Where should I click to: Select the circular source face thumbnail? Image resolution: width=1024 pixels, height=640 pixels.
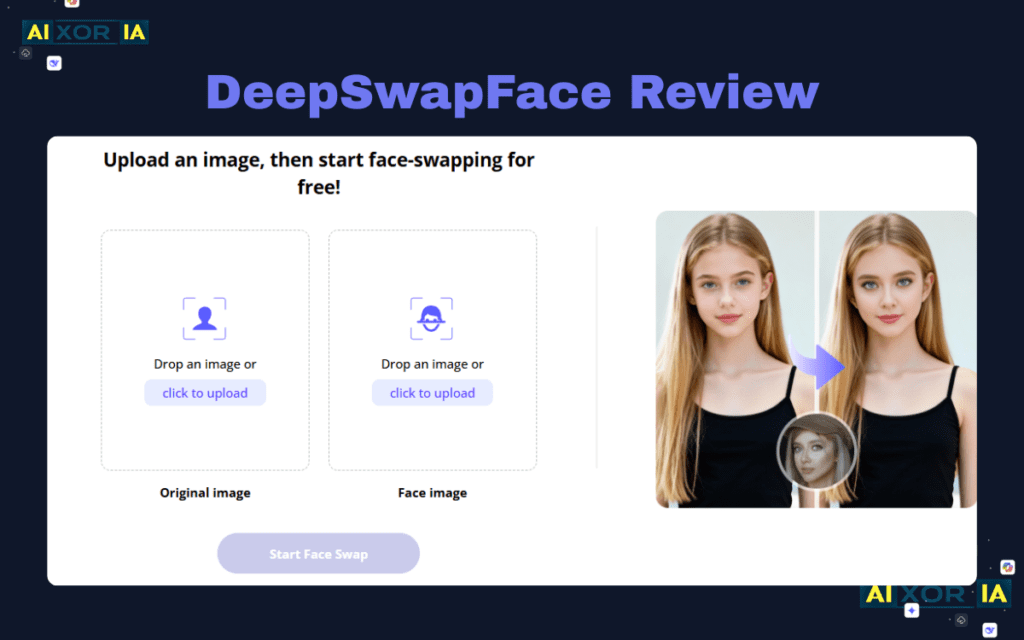click(x=816, y=452)
